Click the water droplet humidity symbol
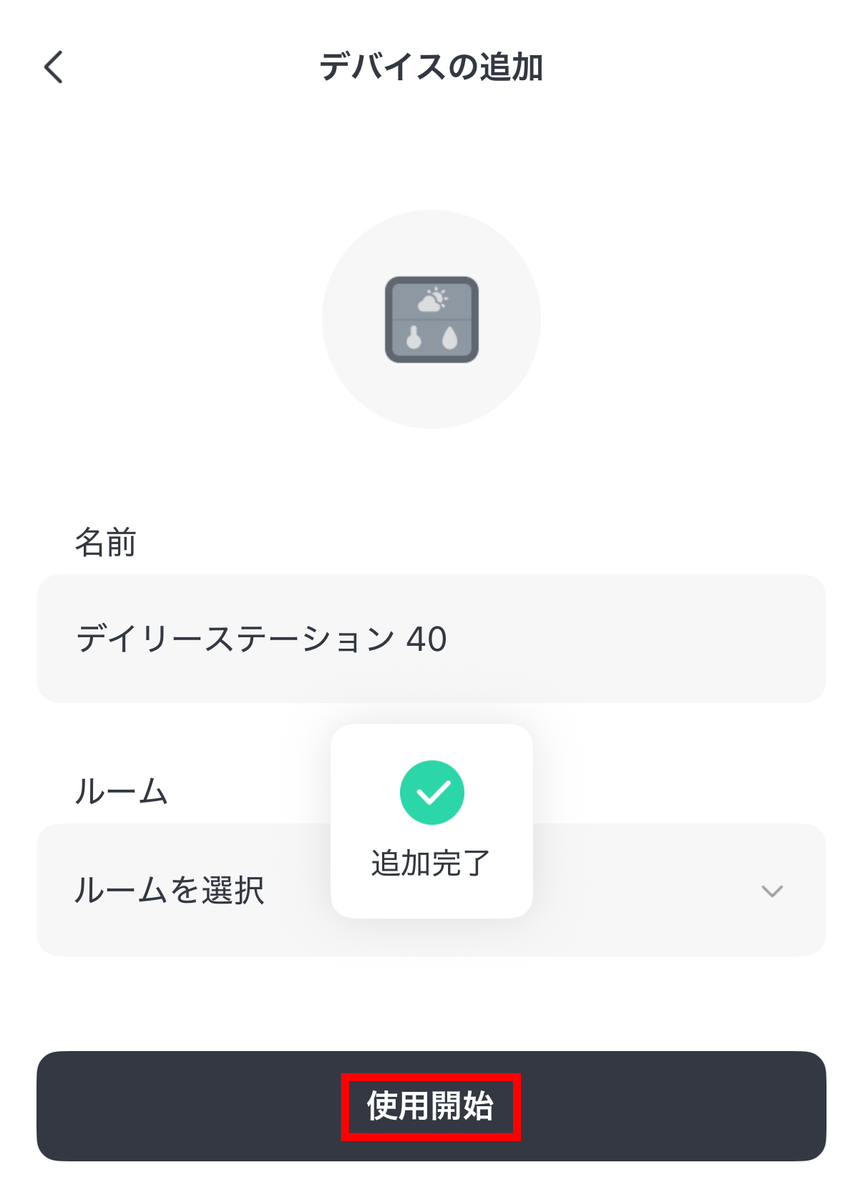 click(x=452, y=340)
